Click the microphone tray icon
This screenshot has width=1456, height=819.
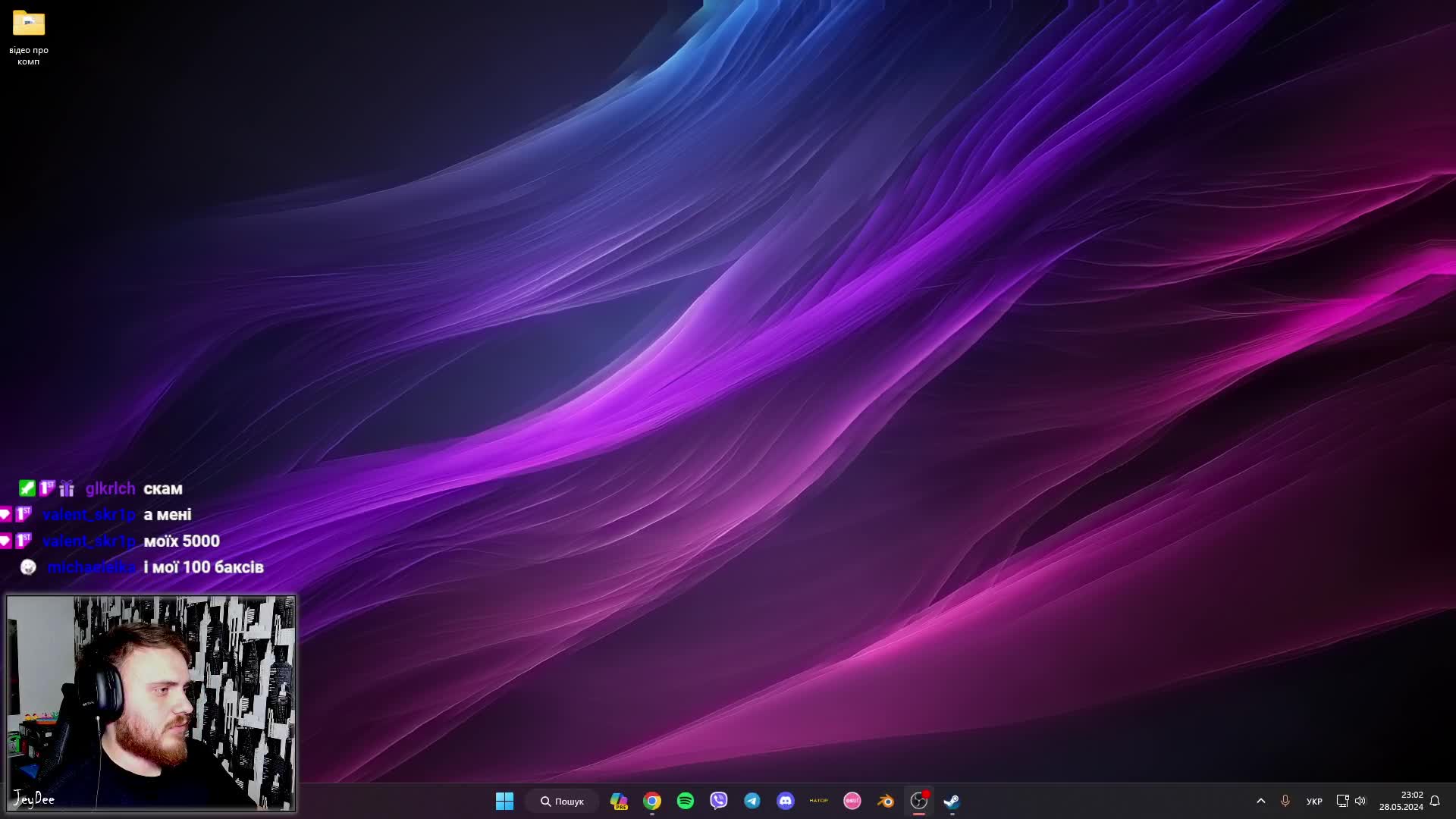1285,801
